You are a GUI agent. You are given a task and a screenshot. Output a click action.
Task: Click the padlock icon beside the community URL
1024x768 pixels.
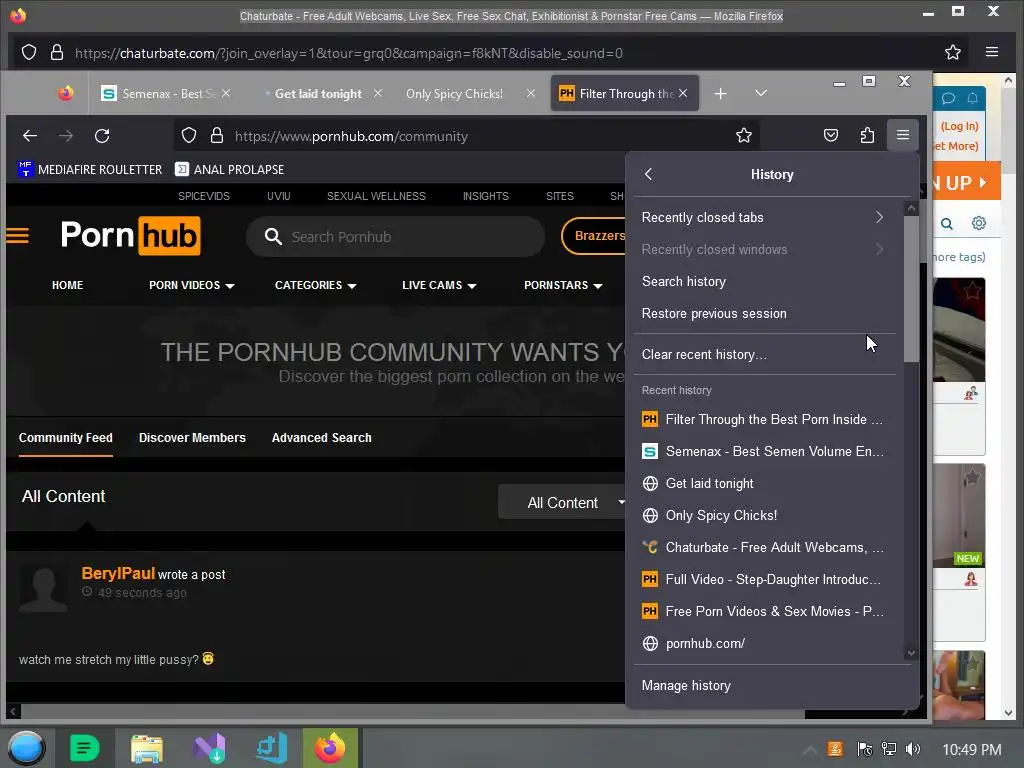(217, 136)
